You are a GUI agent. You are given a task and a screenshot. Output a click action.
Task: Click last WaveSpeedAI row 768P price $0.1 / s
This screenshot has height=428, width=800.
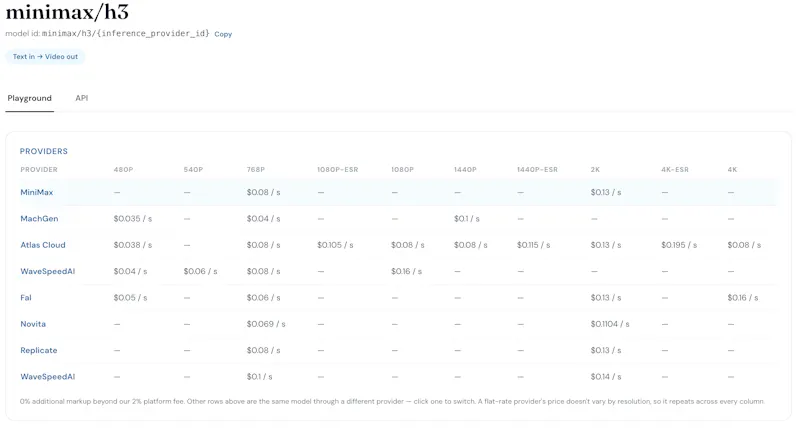(x=260, y=377)
